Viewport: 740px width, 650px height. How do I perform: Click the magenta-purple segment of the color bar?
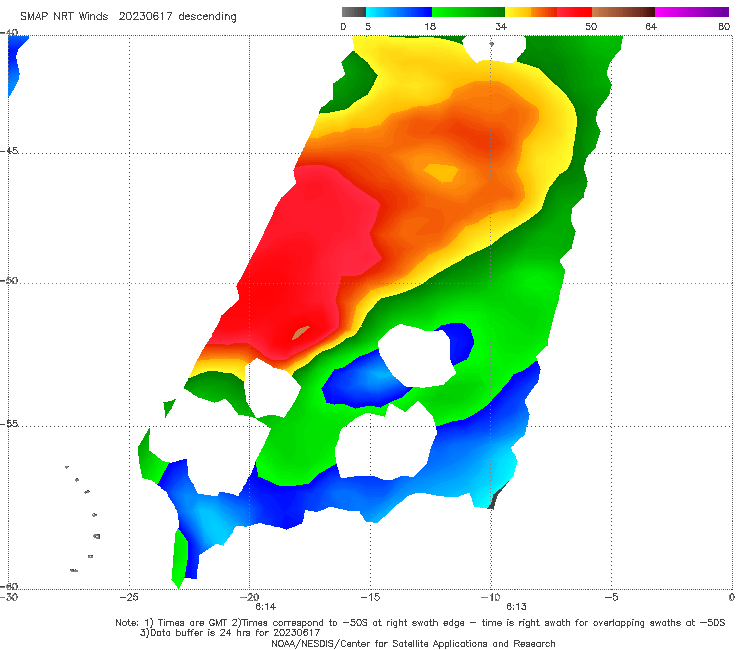(x=692, y=12)
